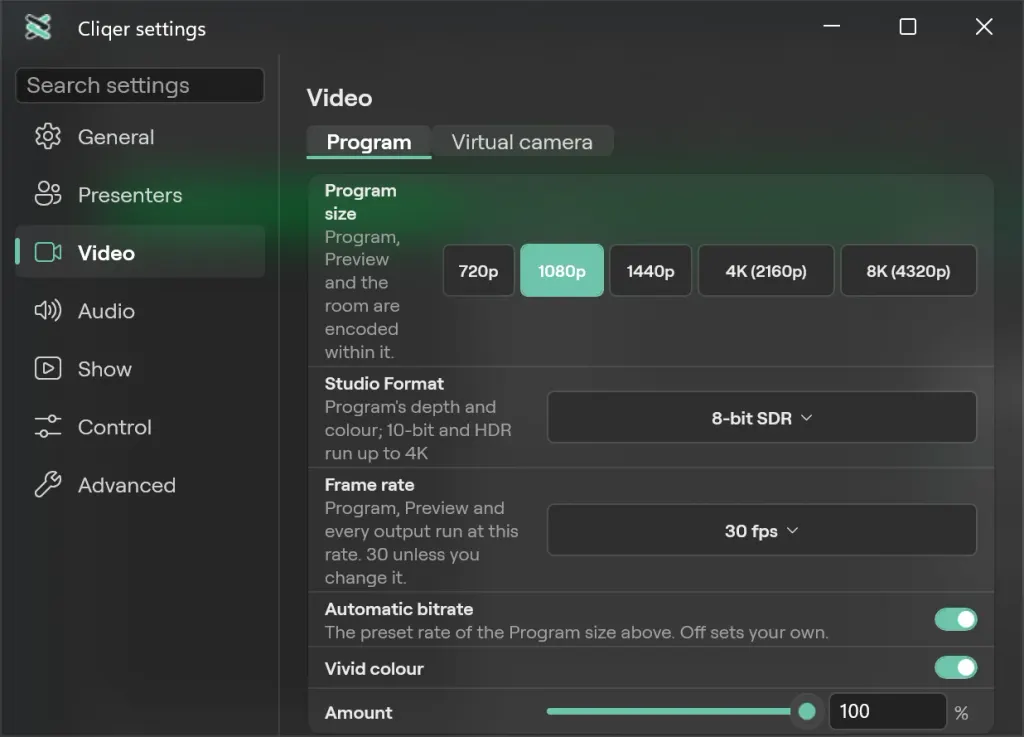The width and height of the screenshot is (1024, 737).
Task: Open the Control settings section
Action: (x=140, y=427)
